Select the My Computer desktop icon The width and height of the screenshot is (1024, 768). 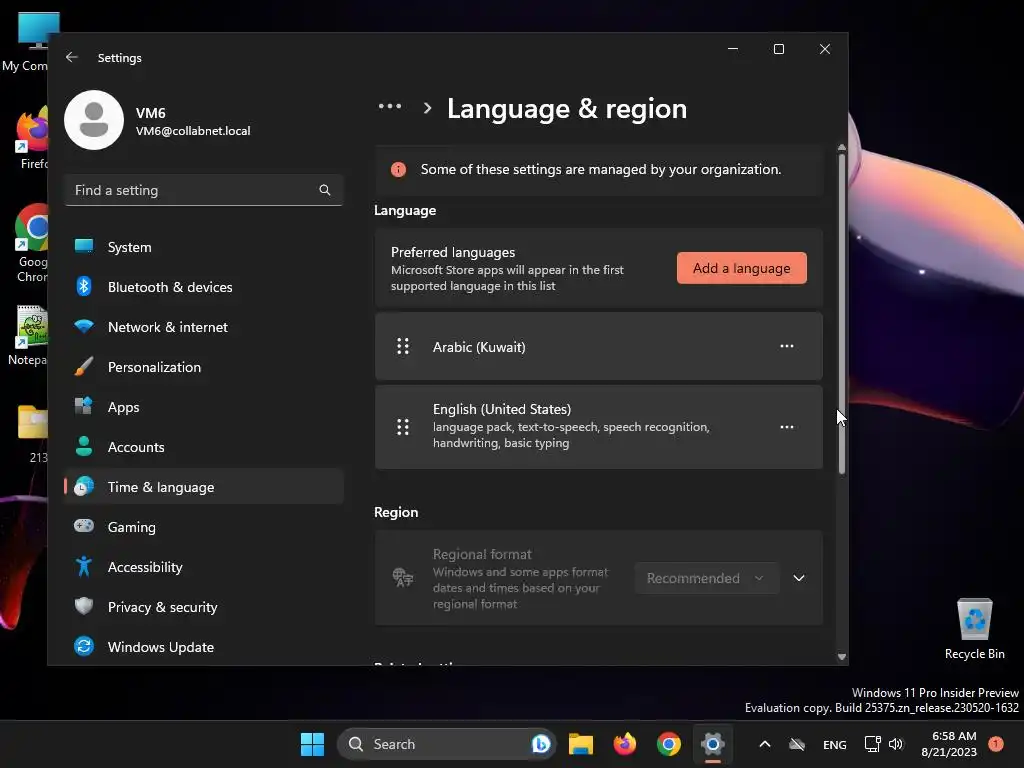[x=24, y=42]
